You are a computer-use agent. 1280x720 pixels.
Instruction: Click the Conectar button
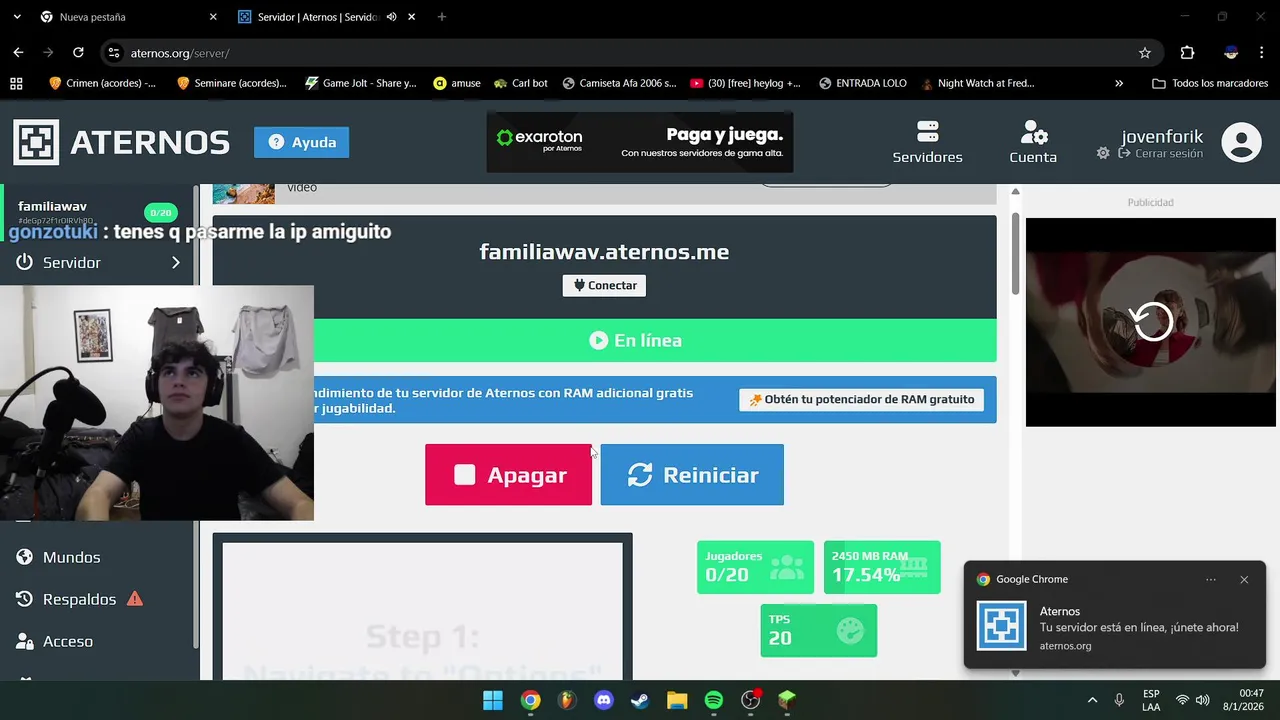604,286
